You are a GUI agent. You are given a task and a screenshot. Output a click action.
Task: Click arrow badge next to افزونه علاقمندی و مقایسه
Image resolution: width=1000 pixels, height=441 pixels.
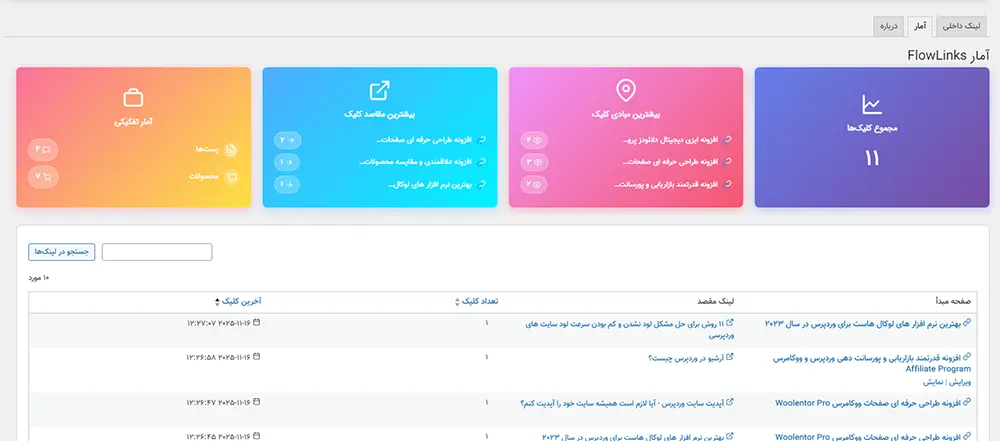[288, 162]
